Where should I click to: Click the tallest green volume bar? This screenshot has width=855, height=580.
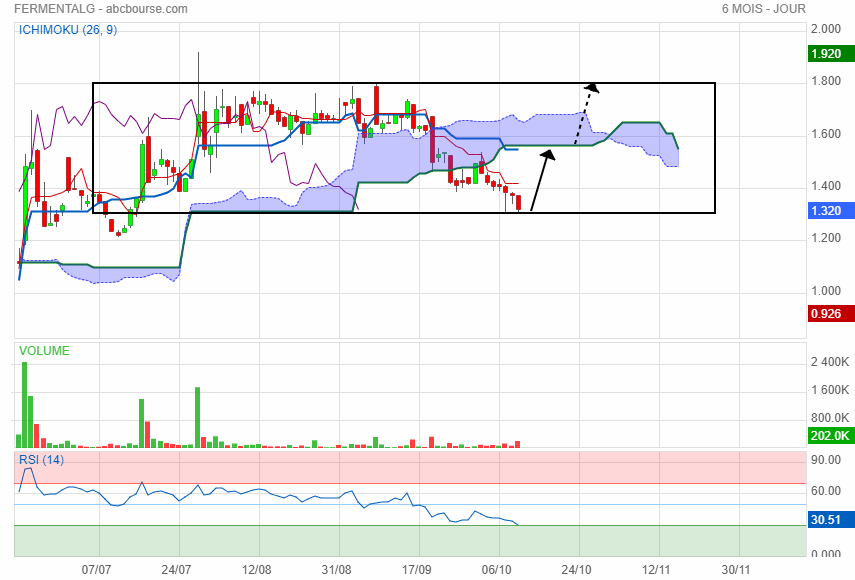pos(25,404)
